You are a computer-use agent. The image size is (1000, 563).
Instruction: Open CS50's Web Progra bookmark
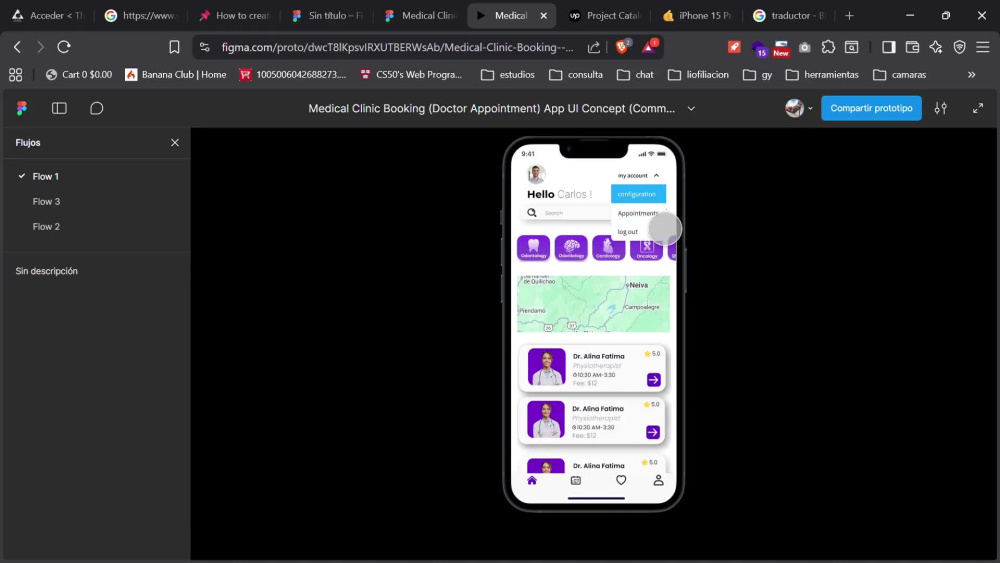411,75
